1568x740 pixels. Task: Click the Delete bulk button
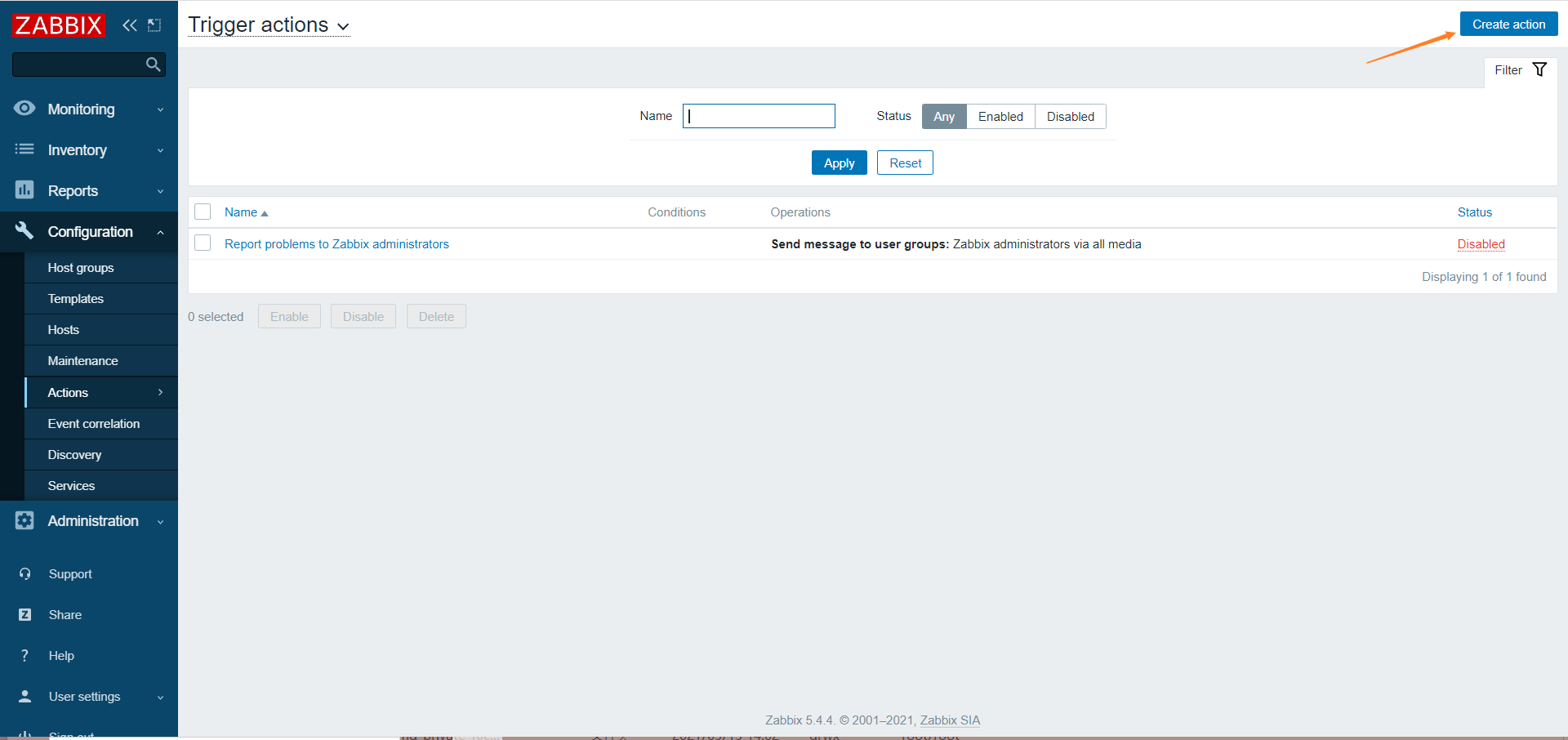436,316
